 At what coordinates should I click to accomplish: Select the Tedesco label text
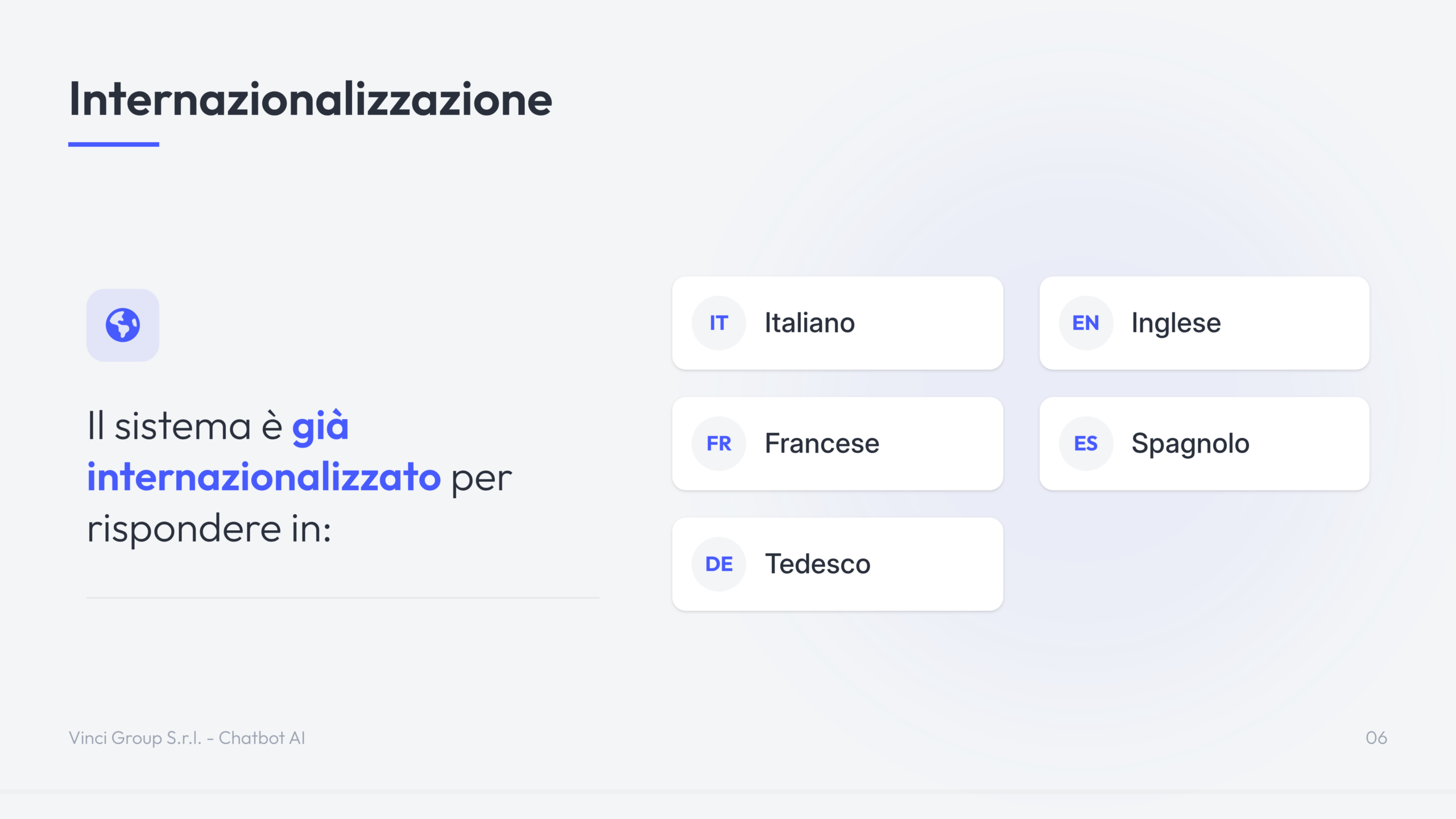[817, 564]
